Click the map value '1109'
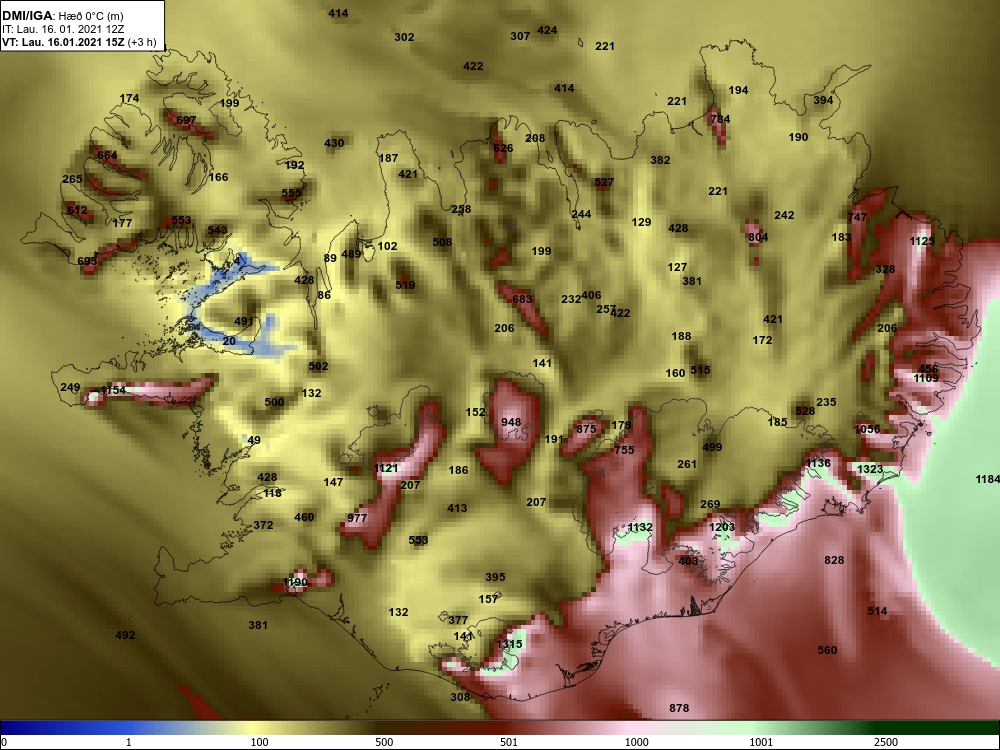This screenshot has height=750, width=1000. coord(926,378)
